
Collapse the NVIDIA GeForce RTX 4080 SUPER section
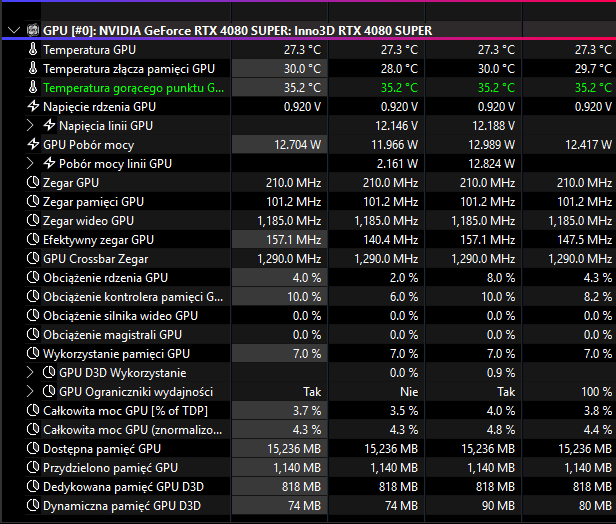(x=13, y=31)
